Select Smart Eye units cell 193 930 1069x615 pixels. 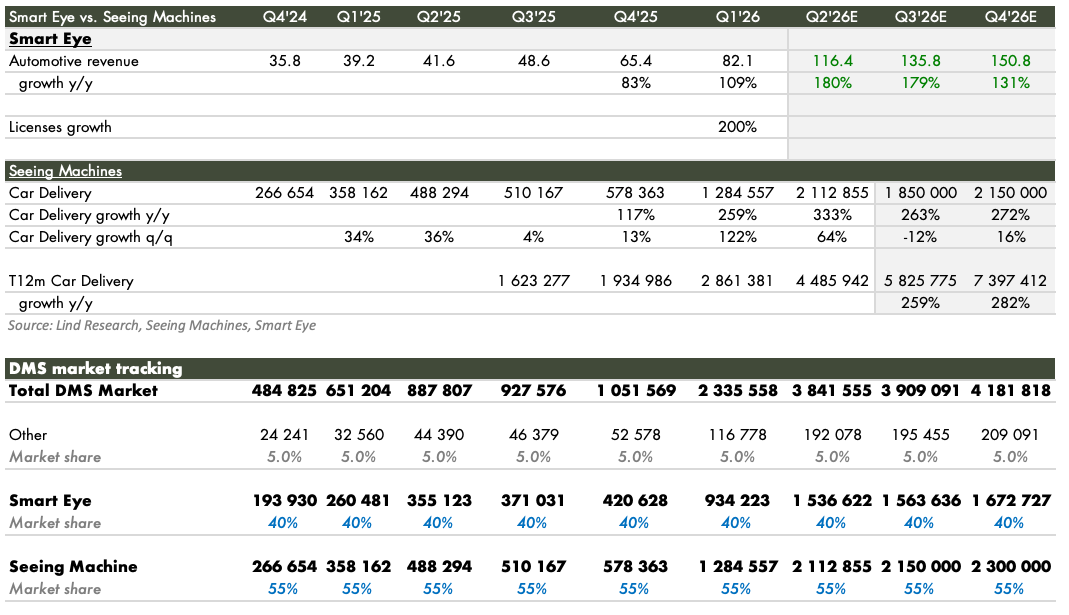click(x=284, y=500)
